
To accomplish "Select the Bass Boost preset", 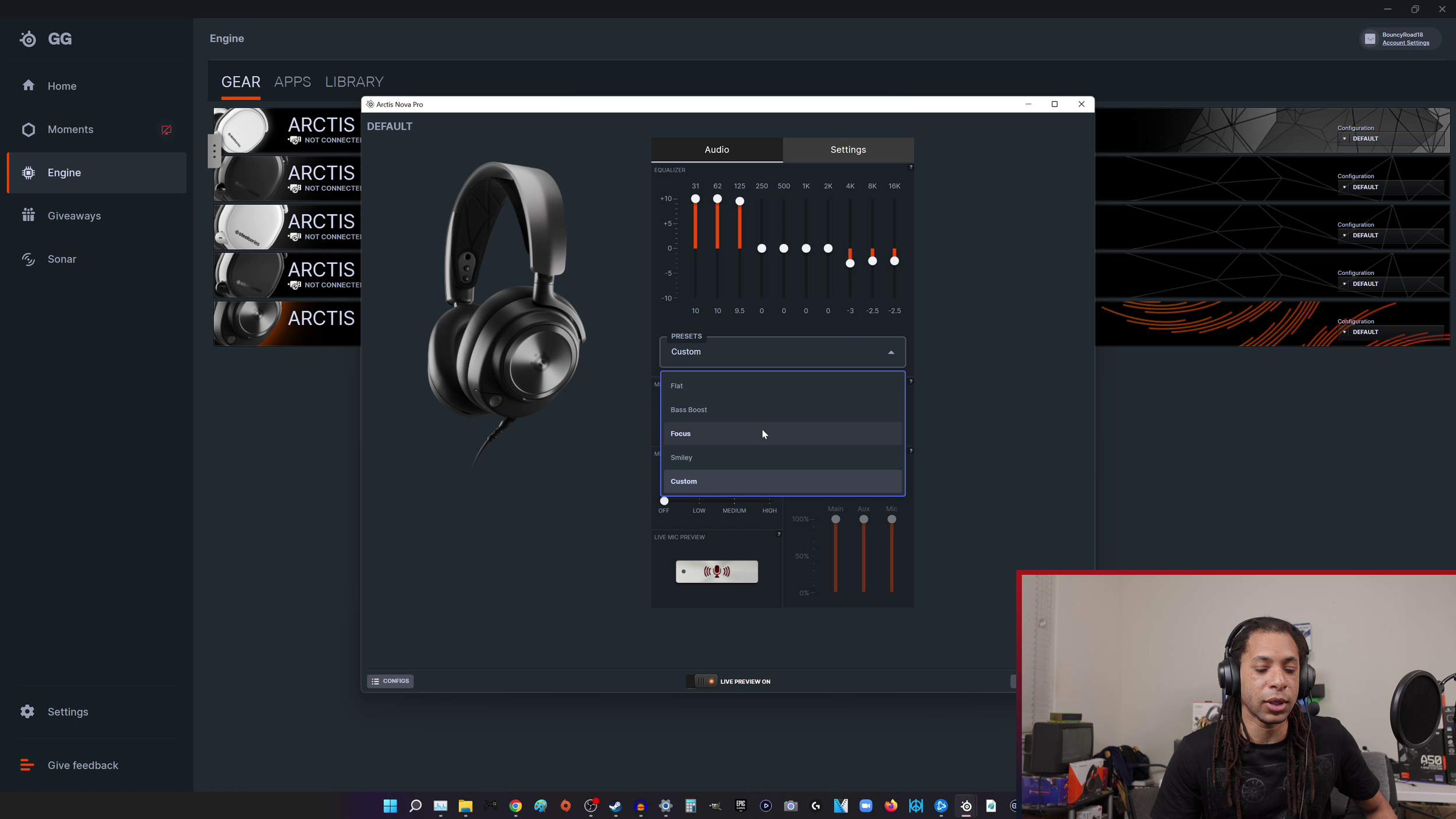I will tap(689, 410).
